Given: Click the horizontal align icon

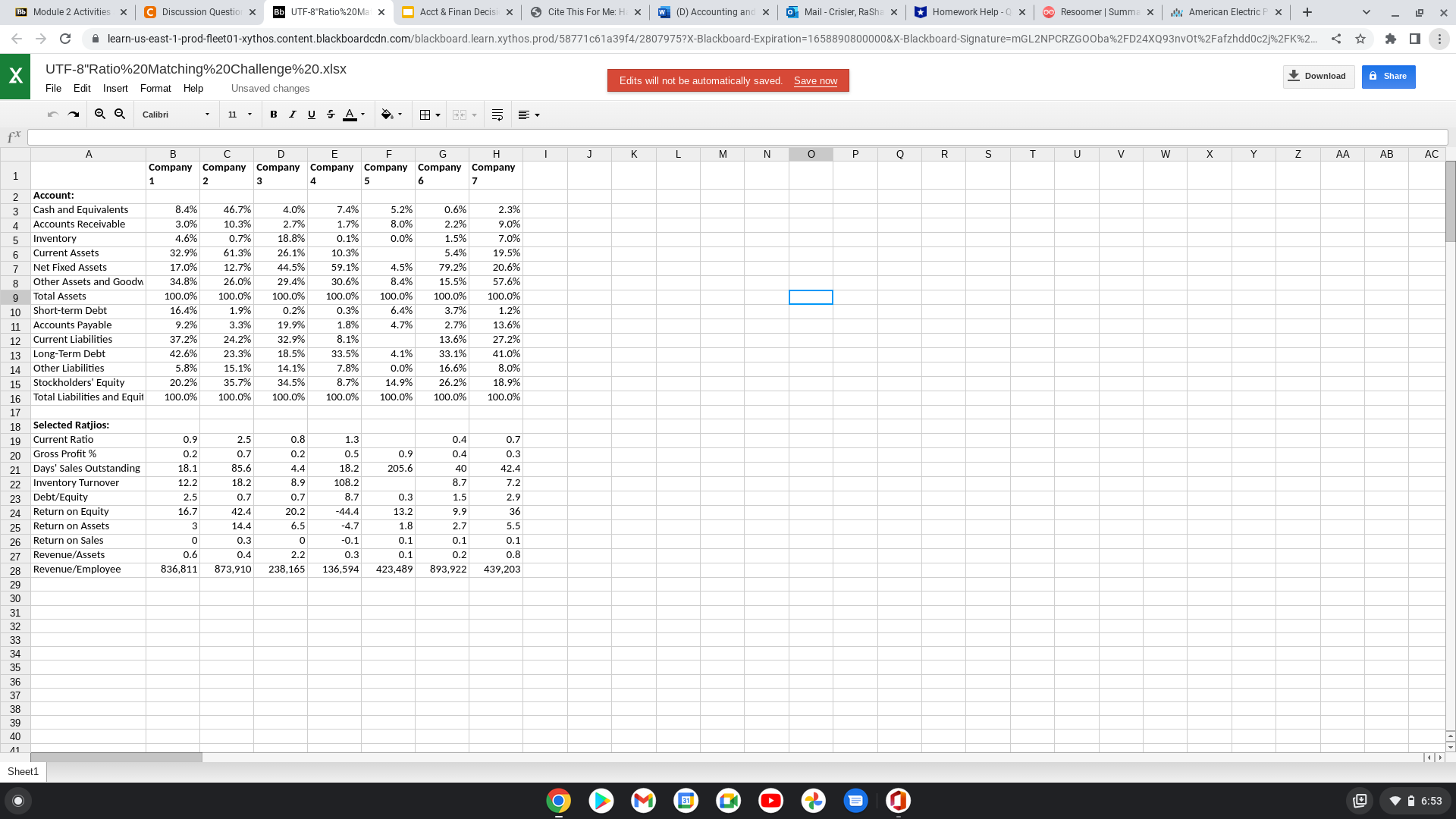Looking at the screenshot, I should [x=526, y=114].
